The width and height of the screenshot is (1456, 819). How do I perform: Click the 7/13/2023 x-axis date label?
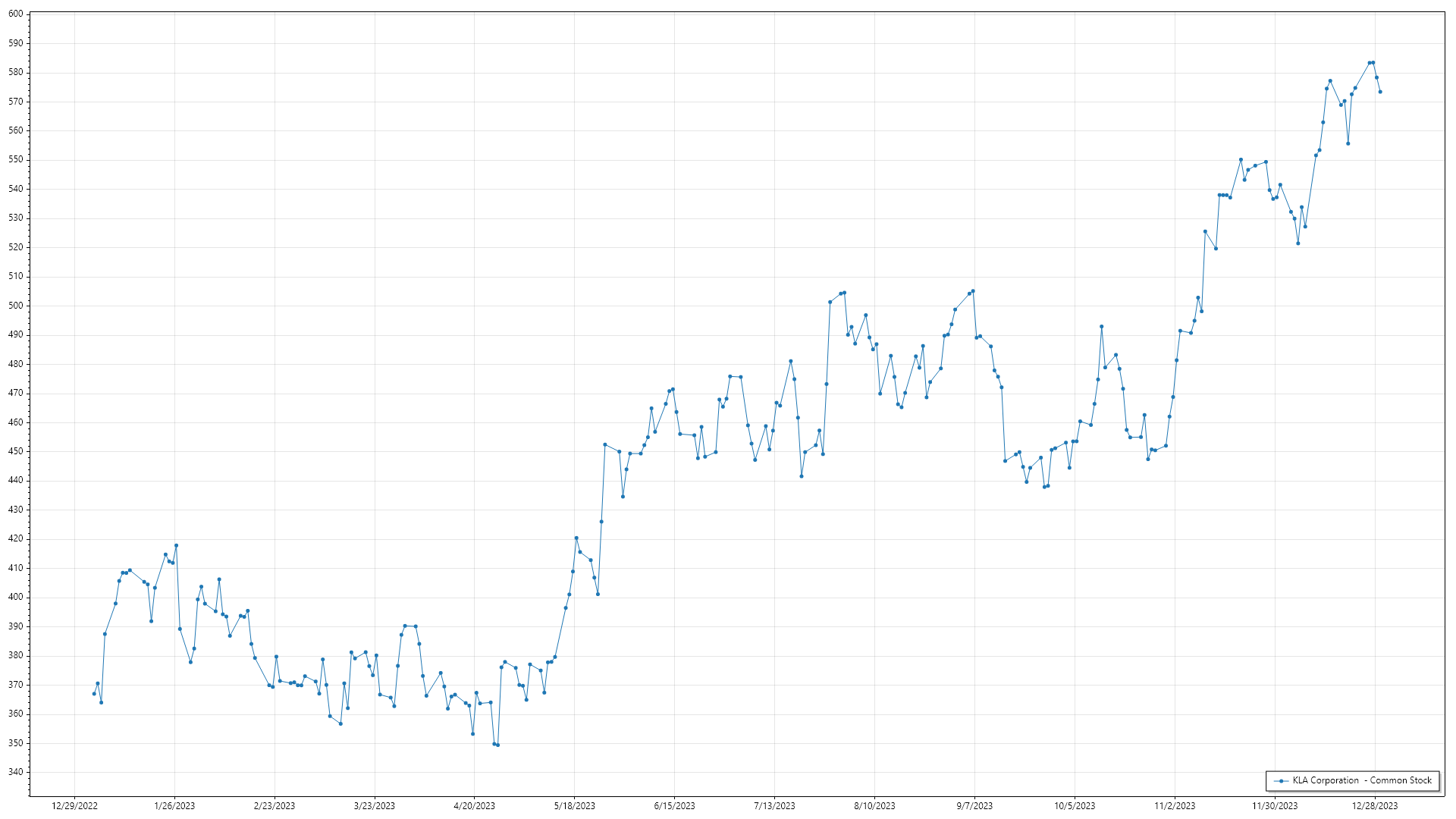coord(774,806)
